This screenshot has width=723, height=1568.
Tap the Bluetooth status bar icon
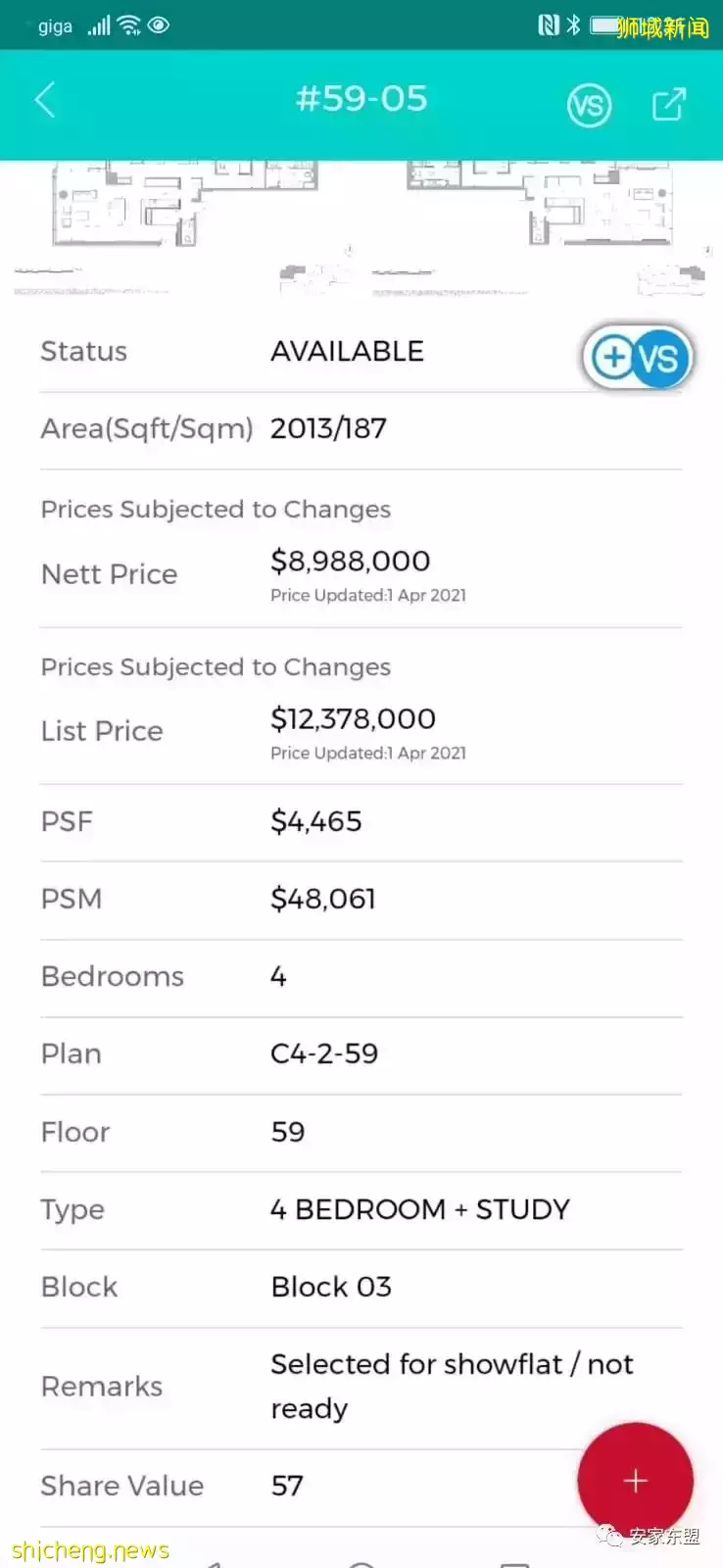coord(574,25)
